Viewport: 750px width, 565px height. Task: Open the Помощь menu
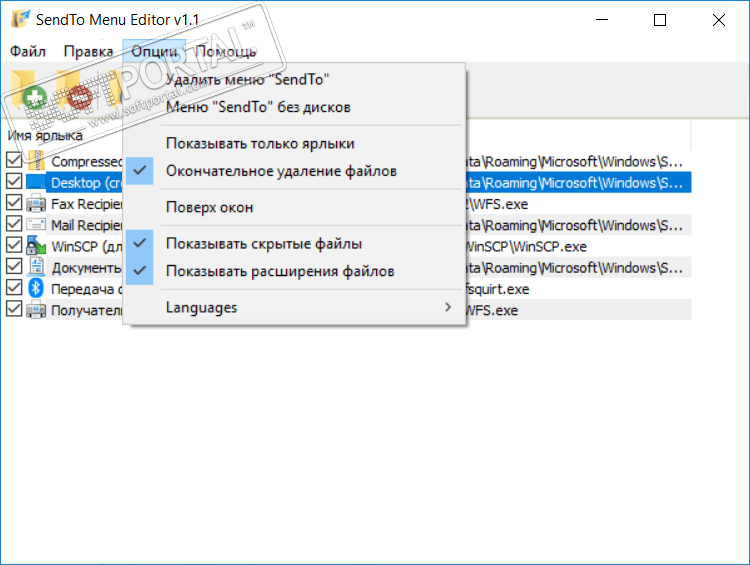[225, 51]
